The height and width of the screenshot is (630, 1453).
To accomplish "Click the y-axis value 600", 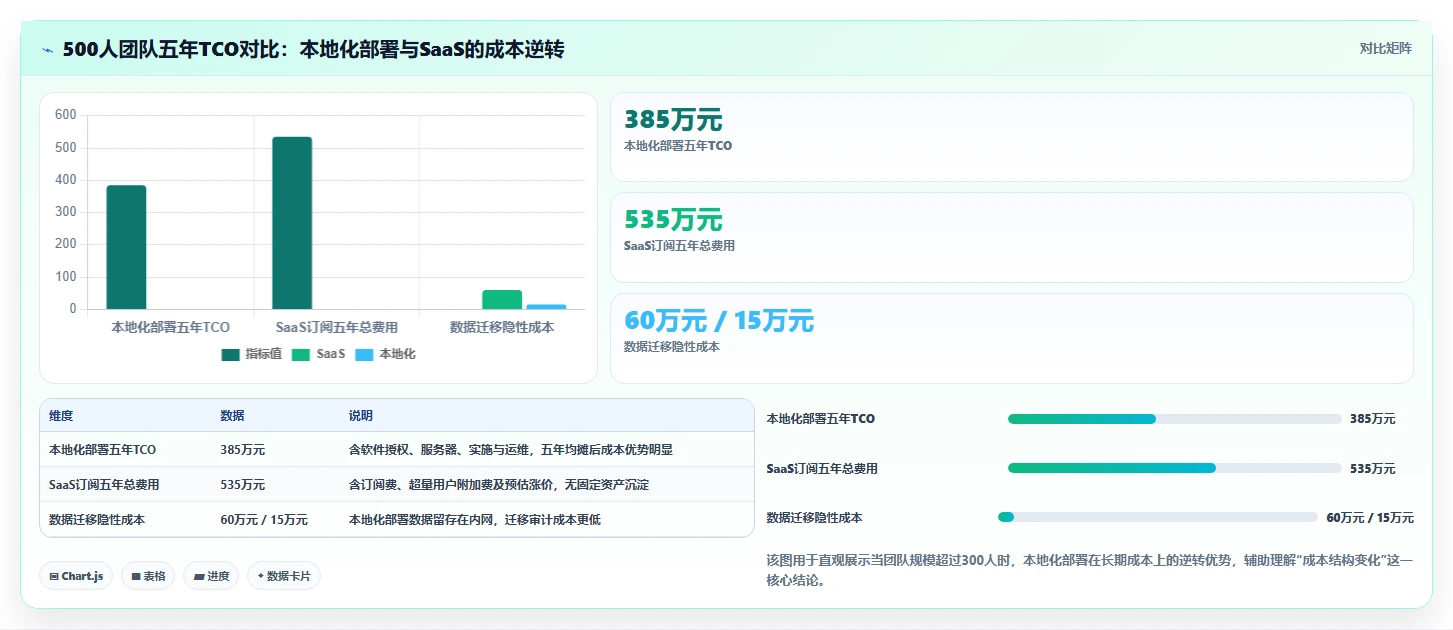I will [65, 115].
